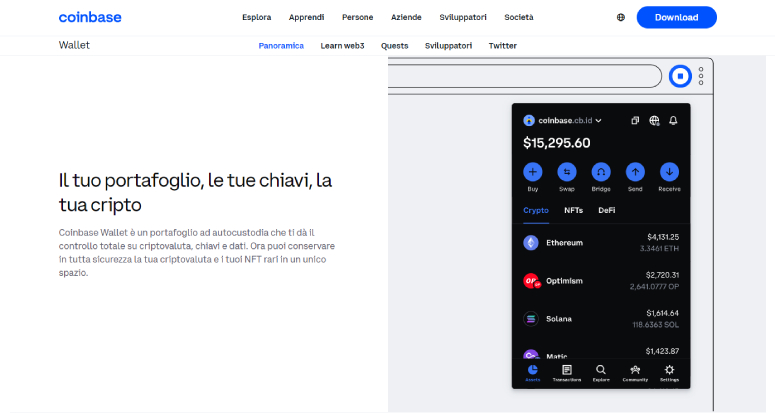The width and height of the screenshot is (775, 413).
Task: Click the $15,295.60 balance
Action: coord(557,143)
